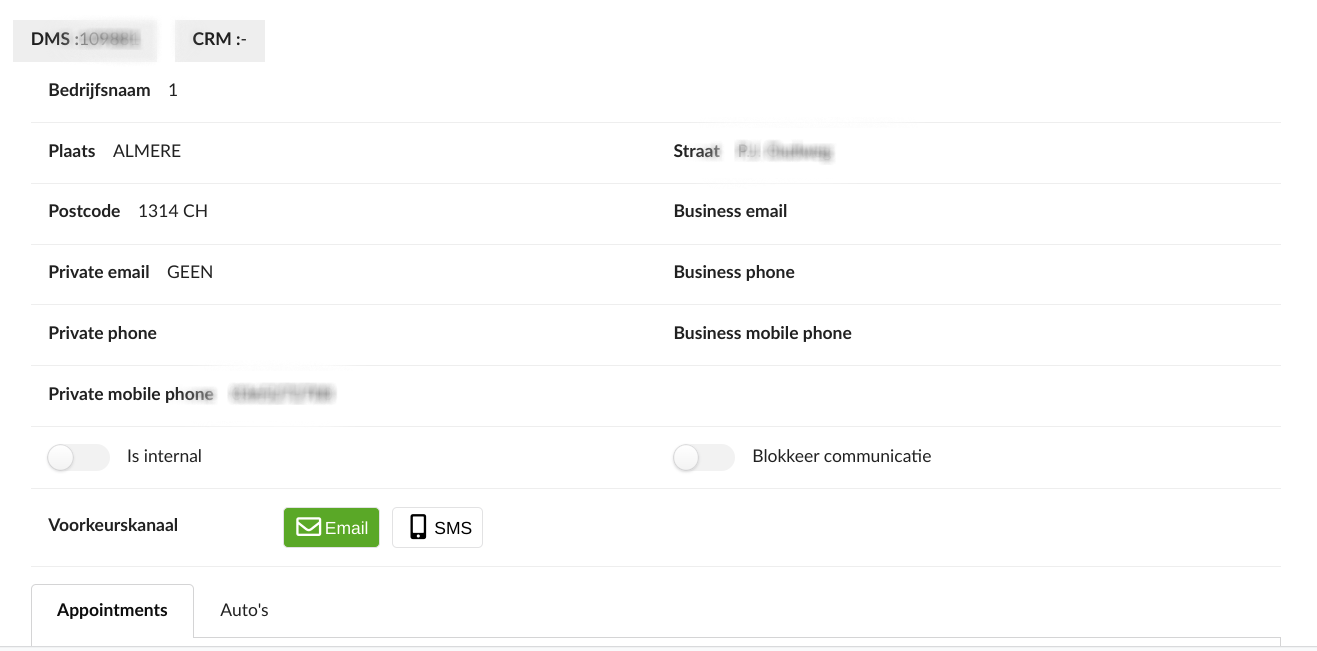Click the Bedrijfsnaam value 1
This screenshot has width=1317, height=651.
[x=173, y=90]
